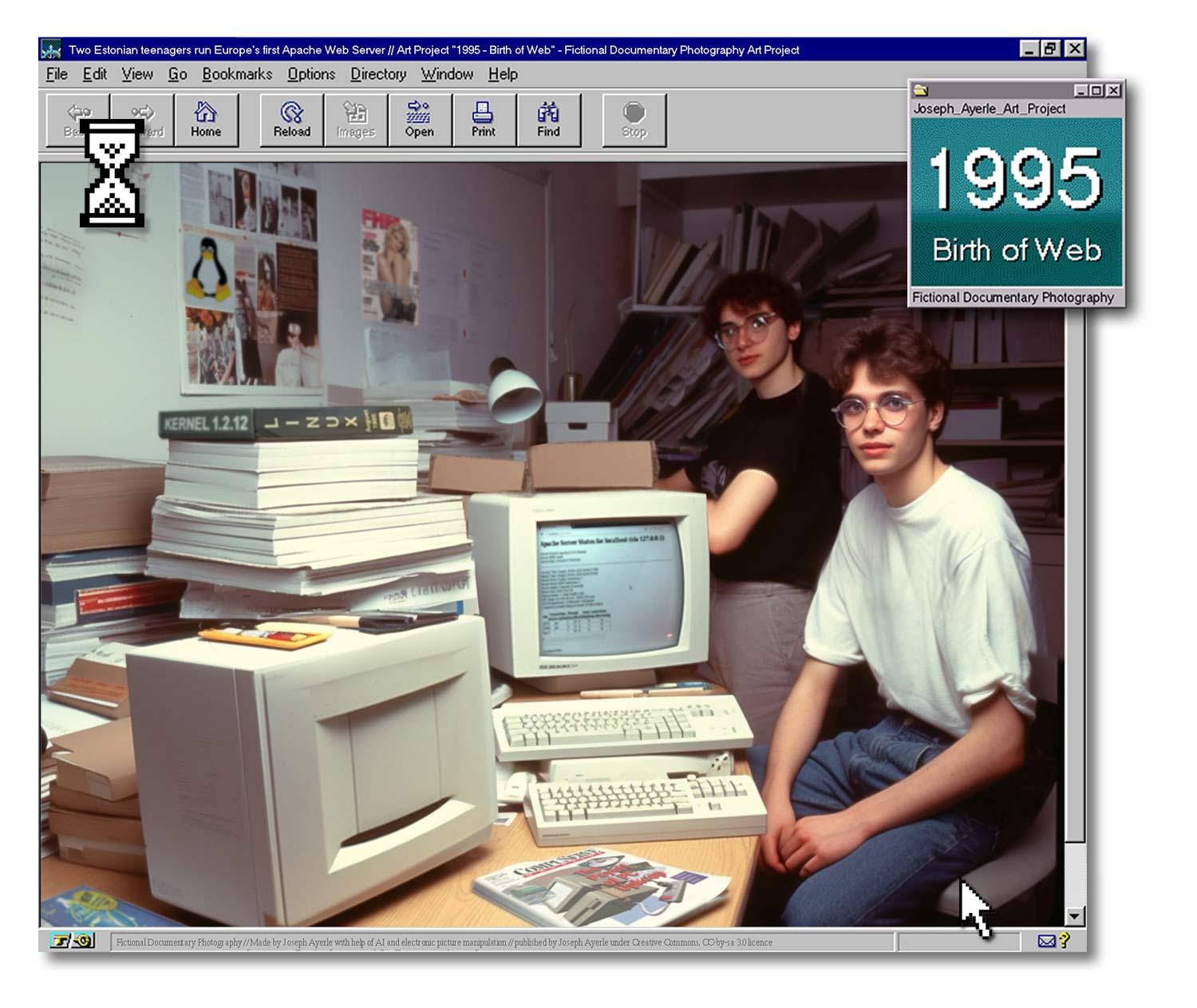Open the browser system menu icon in title bar

click(51, 49)
